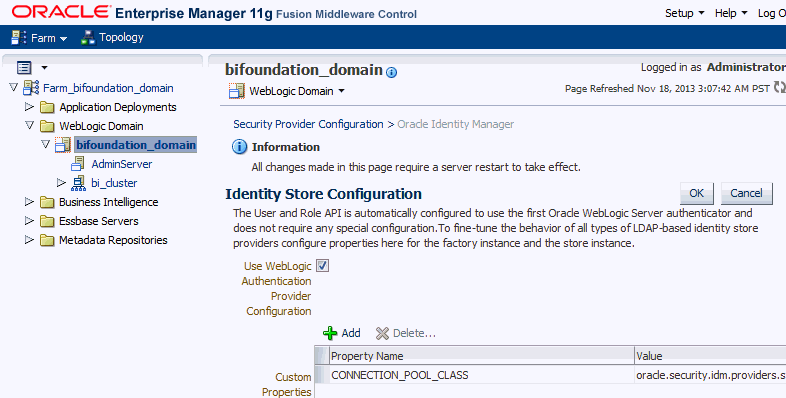Image resolution: width=786 pixels, height=398 pixels.
Task: Uncheck Use WebLogic Authentication Provider Configuration
Action: tap(322, 266)
